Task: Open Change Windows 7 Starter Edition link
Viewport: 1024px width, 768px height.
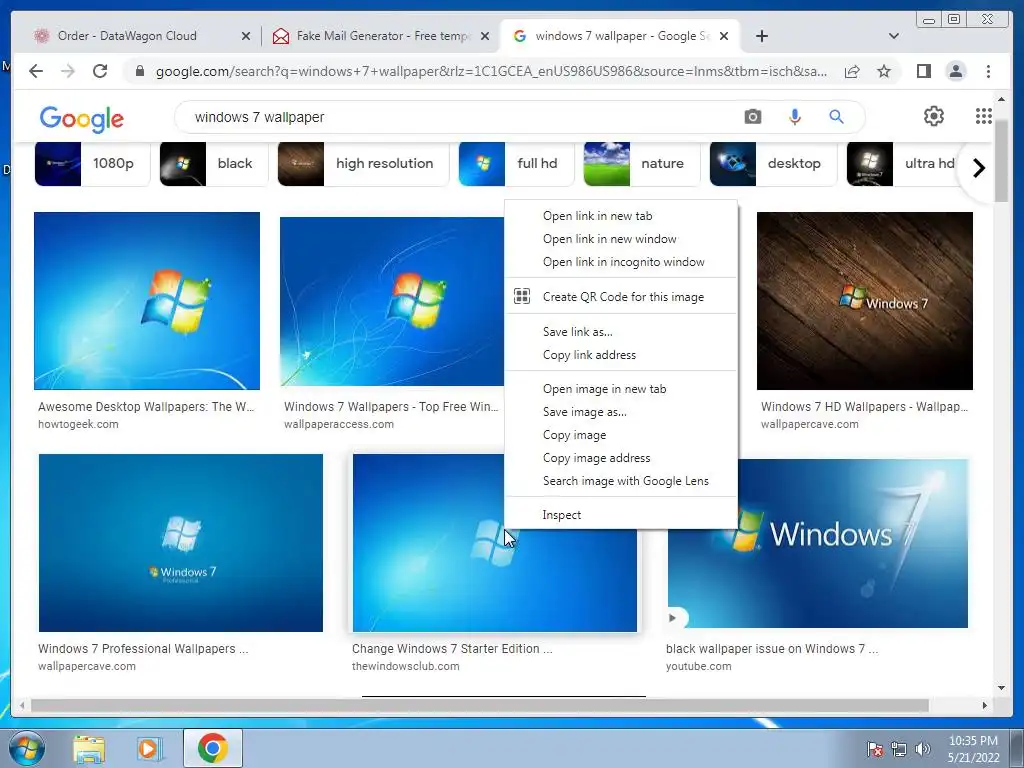Action: click(x=452, y=648)
